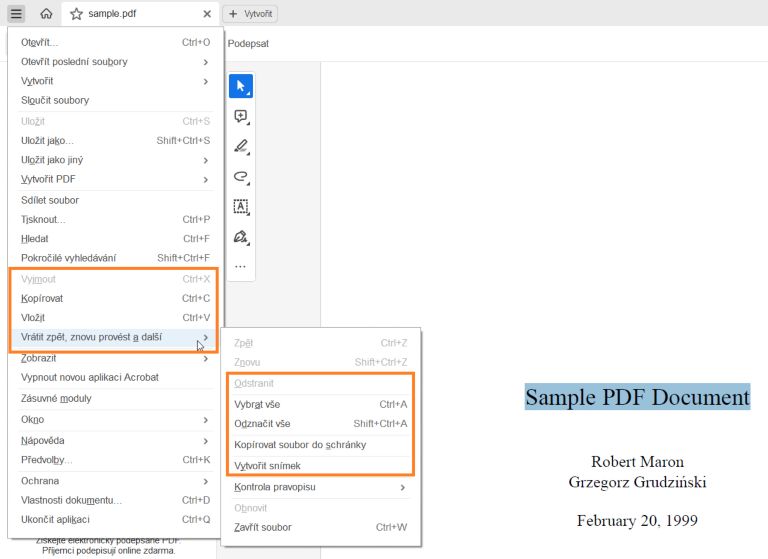The image size is (768, 559).
Task: Expand Otevřít poslední soubory submenu
Action: click(x=116, y=62)
